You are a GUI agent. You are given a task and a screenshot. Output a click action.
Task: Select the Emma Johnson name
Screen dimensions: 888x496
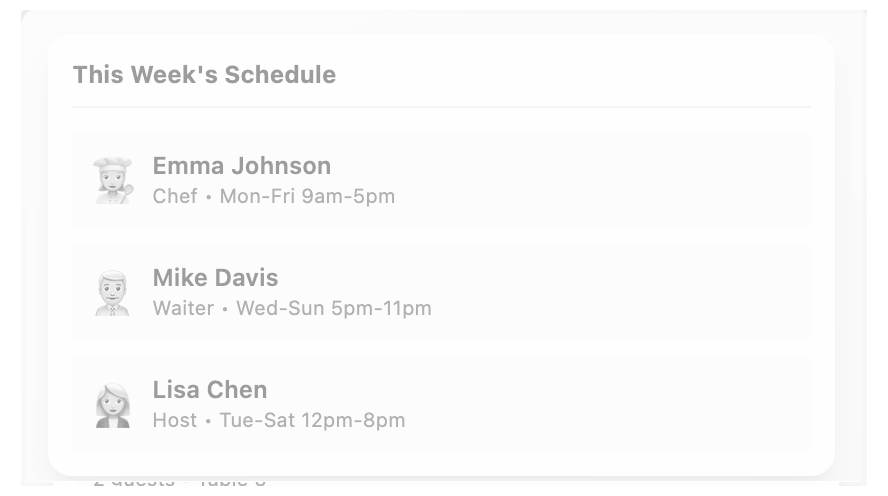pos(241,166)
